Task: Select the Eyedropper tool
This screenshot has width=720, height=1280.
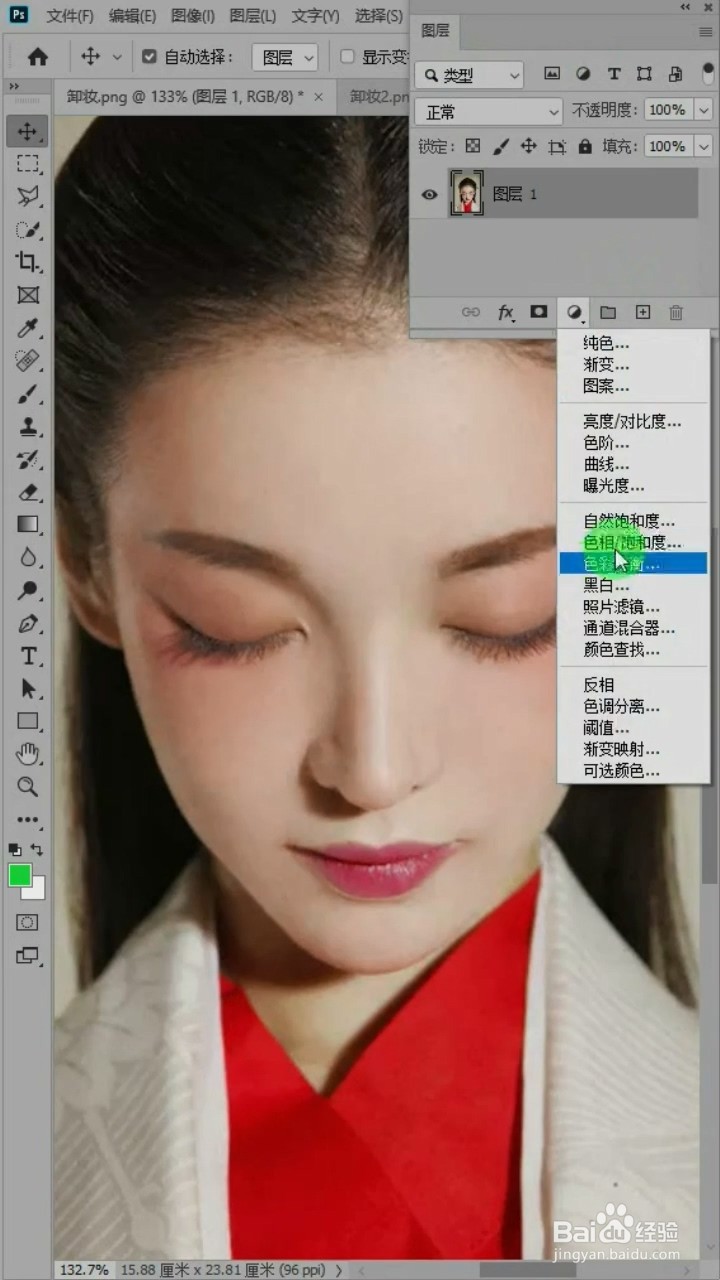Action: point(28,328)
